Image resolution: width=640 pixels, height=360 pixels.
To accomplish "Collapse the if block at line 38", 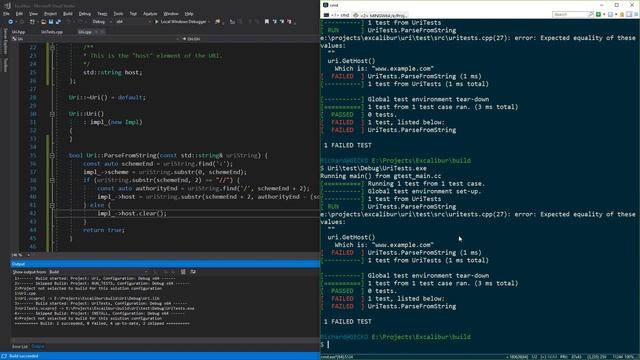I will click(x=52, y=180).
